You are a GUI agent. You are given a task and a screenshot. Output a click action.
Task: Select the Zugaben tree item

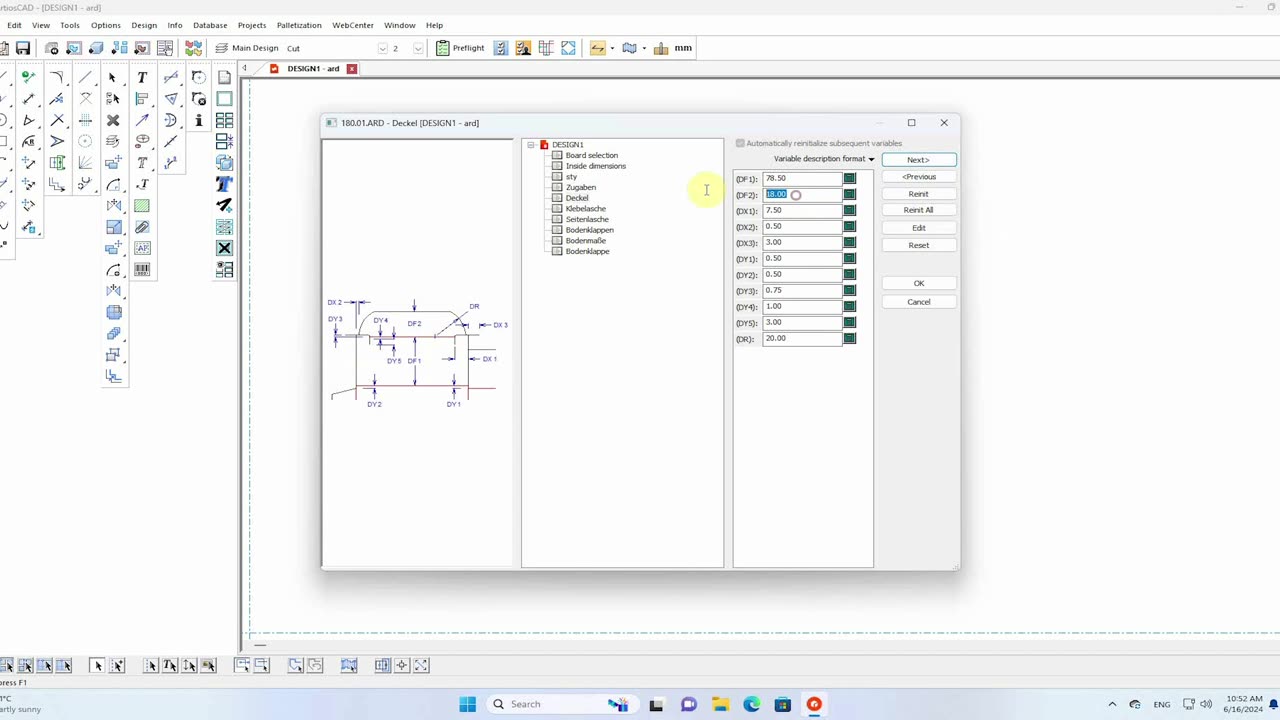point(580,187)
